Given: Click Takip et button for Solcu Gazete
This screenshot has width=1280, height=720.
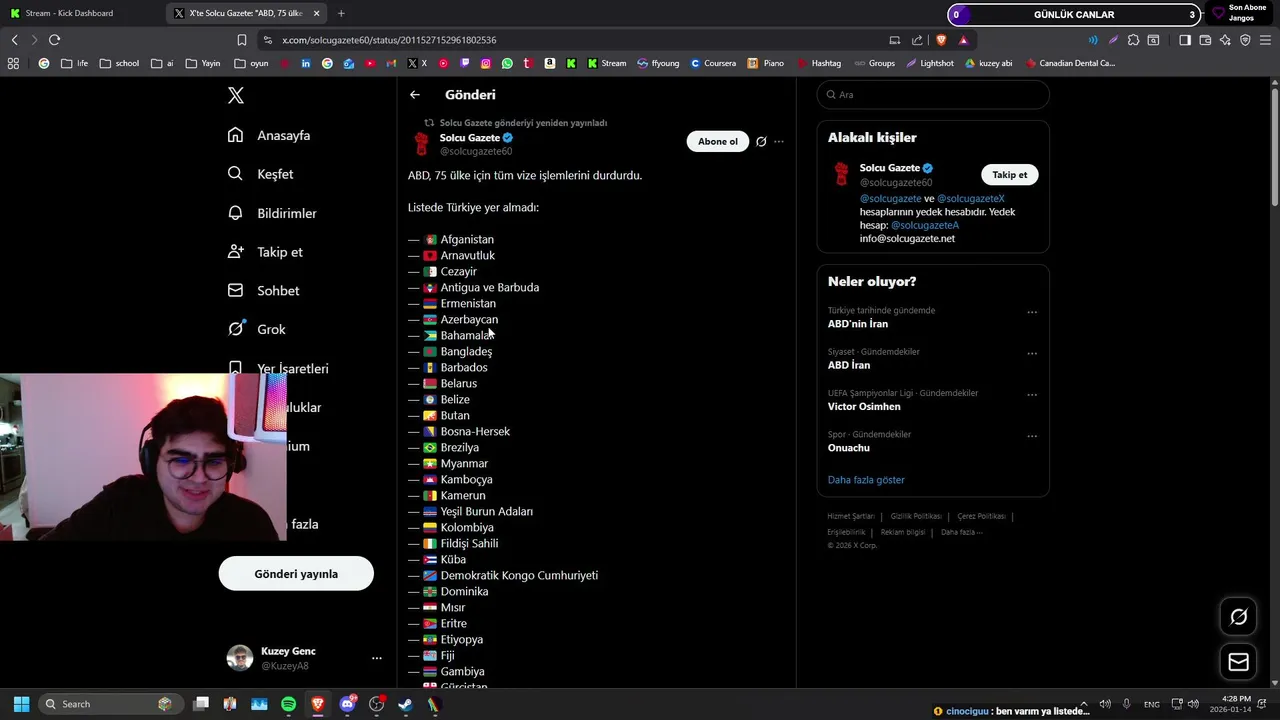Looking at the screenshot, I should click(x=1010, y=175).
